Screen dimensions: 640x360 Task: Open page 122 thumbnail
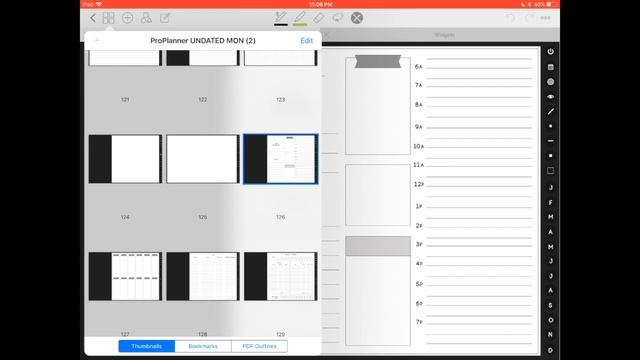tap(203, 58)
